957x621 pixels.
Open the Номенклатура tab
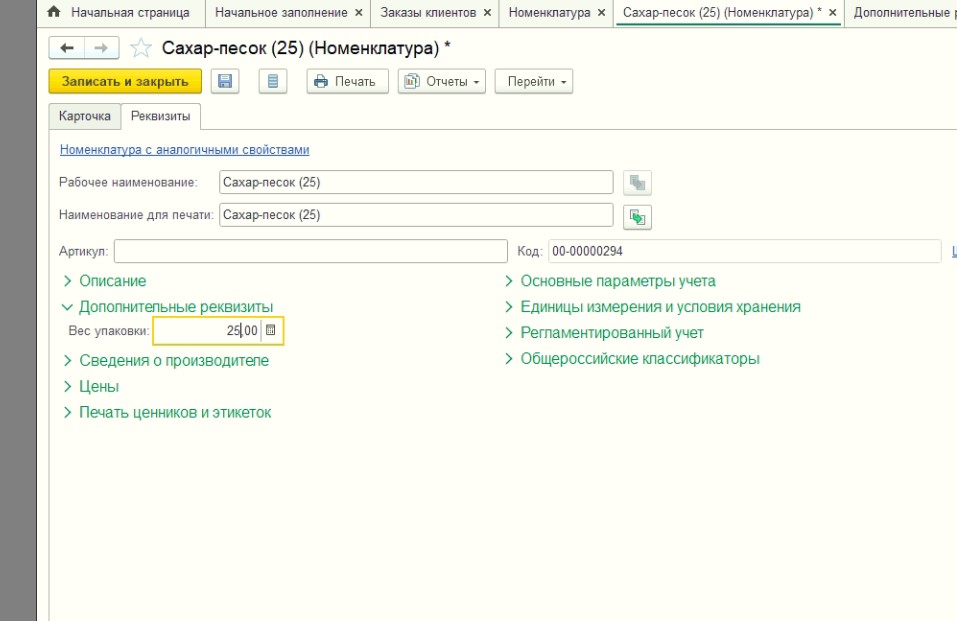[x=549, y=13]
